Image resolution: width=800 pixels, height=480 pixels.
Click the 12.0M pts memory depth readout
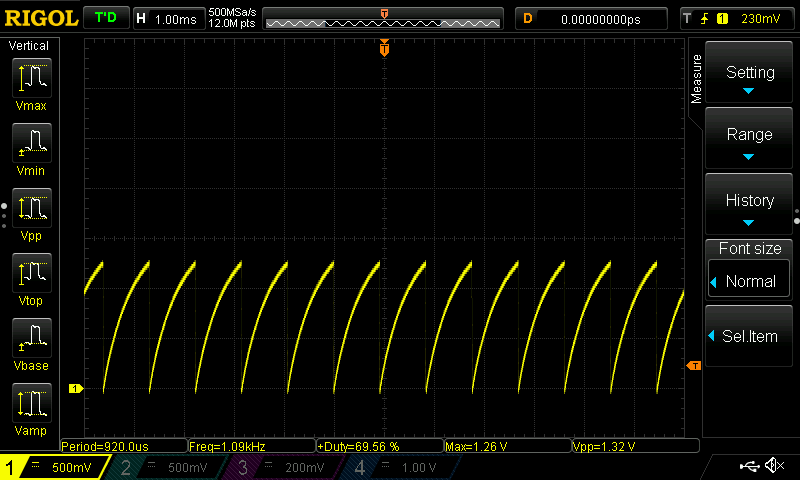click(232, 23)
